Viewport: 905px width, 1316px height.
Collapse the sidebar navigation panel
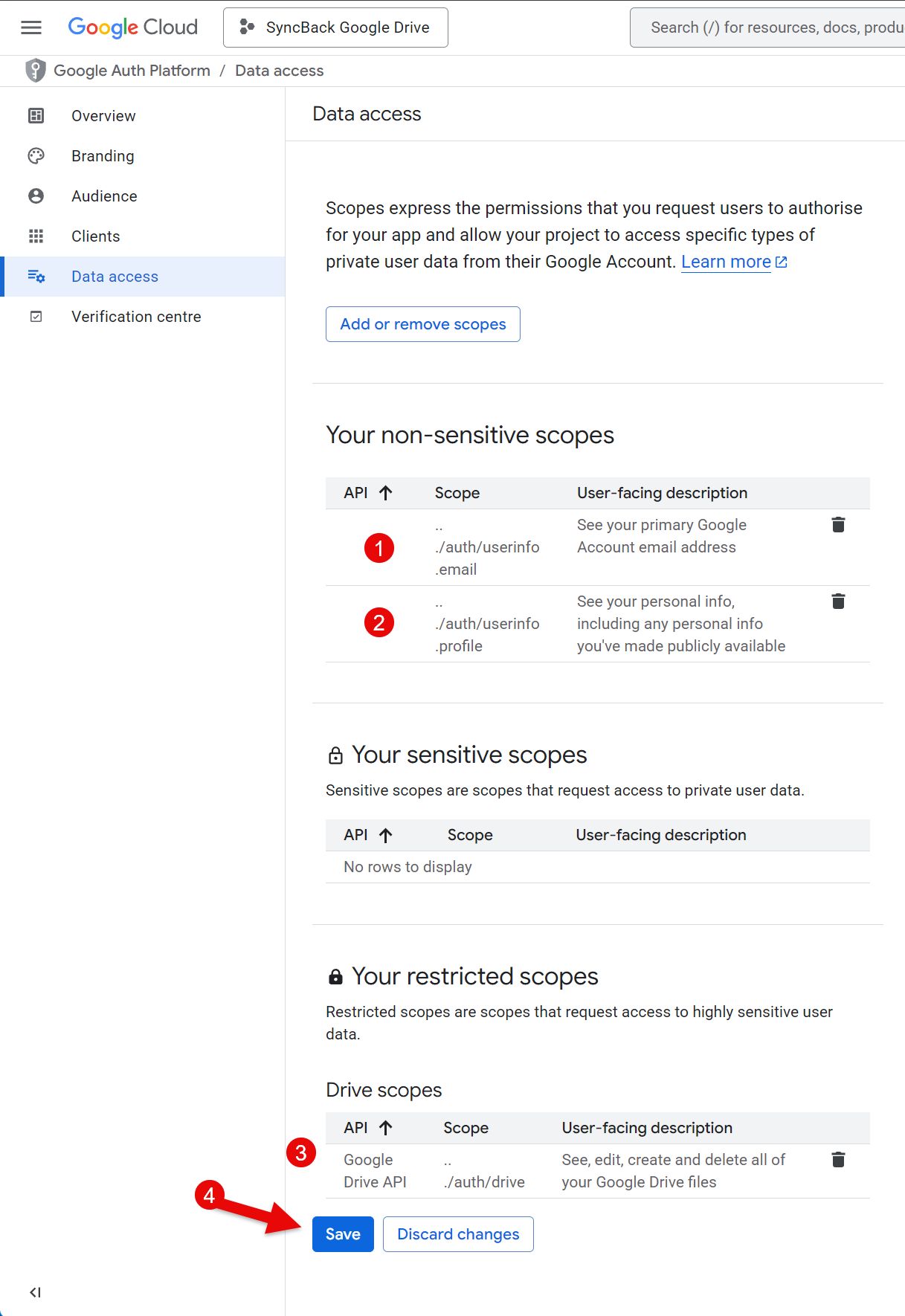point(35,1292)
